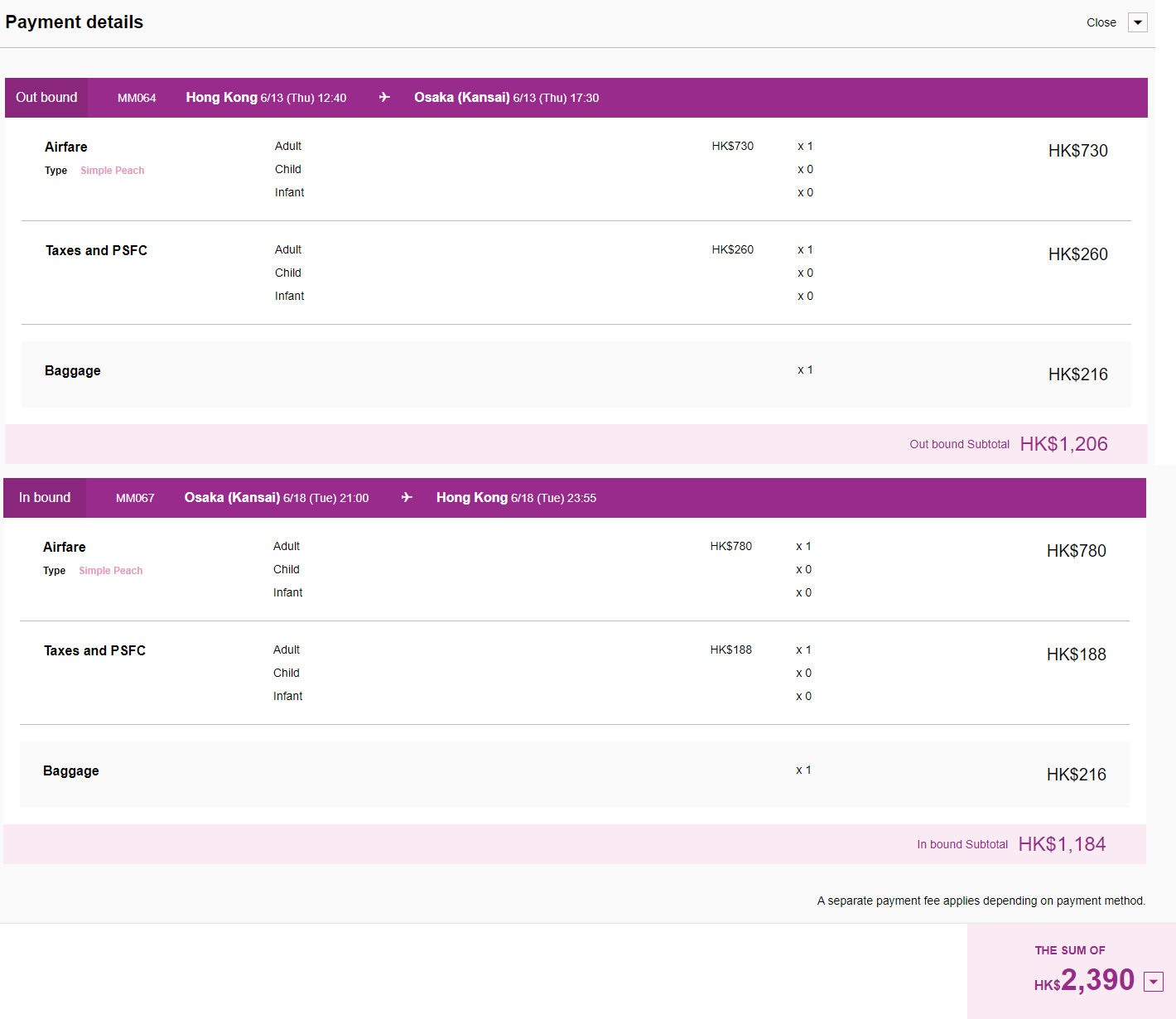
Task: Click the HK$2,390 total sum
Action: point(1085,980)
